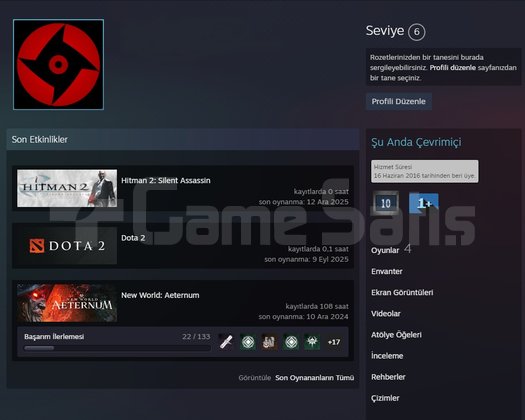Click the level 6 badge circle
This screenshot has width=525, height=420.
coord(417,32)
